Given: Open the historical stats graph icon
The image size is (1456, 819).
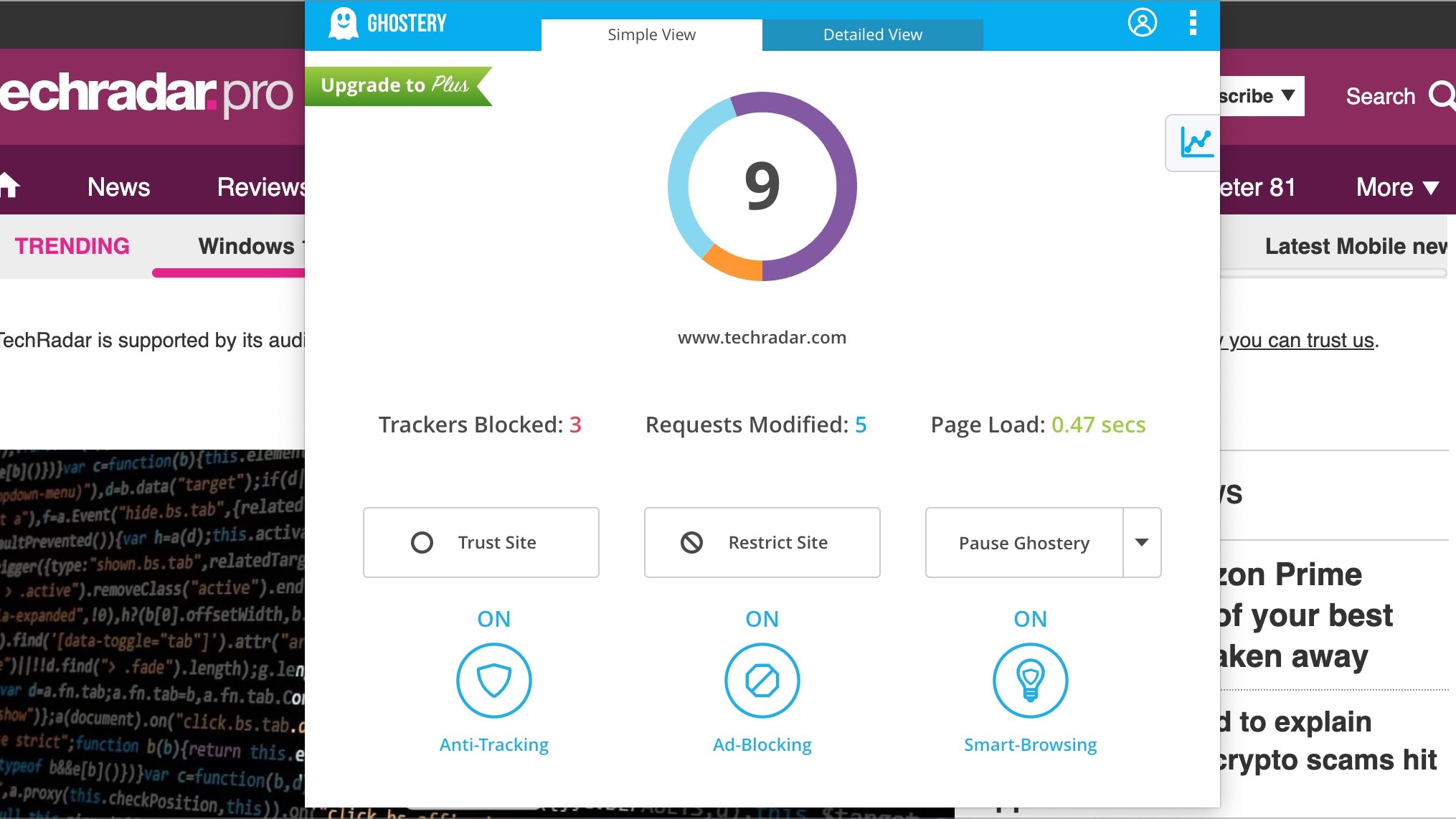Looking at the screenshot, I should [x=1196, y=143].
